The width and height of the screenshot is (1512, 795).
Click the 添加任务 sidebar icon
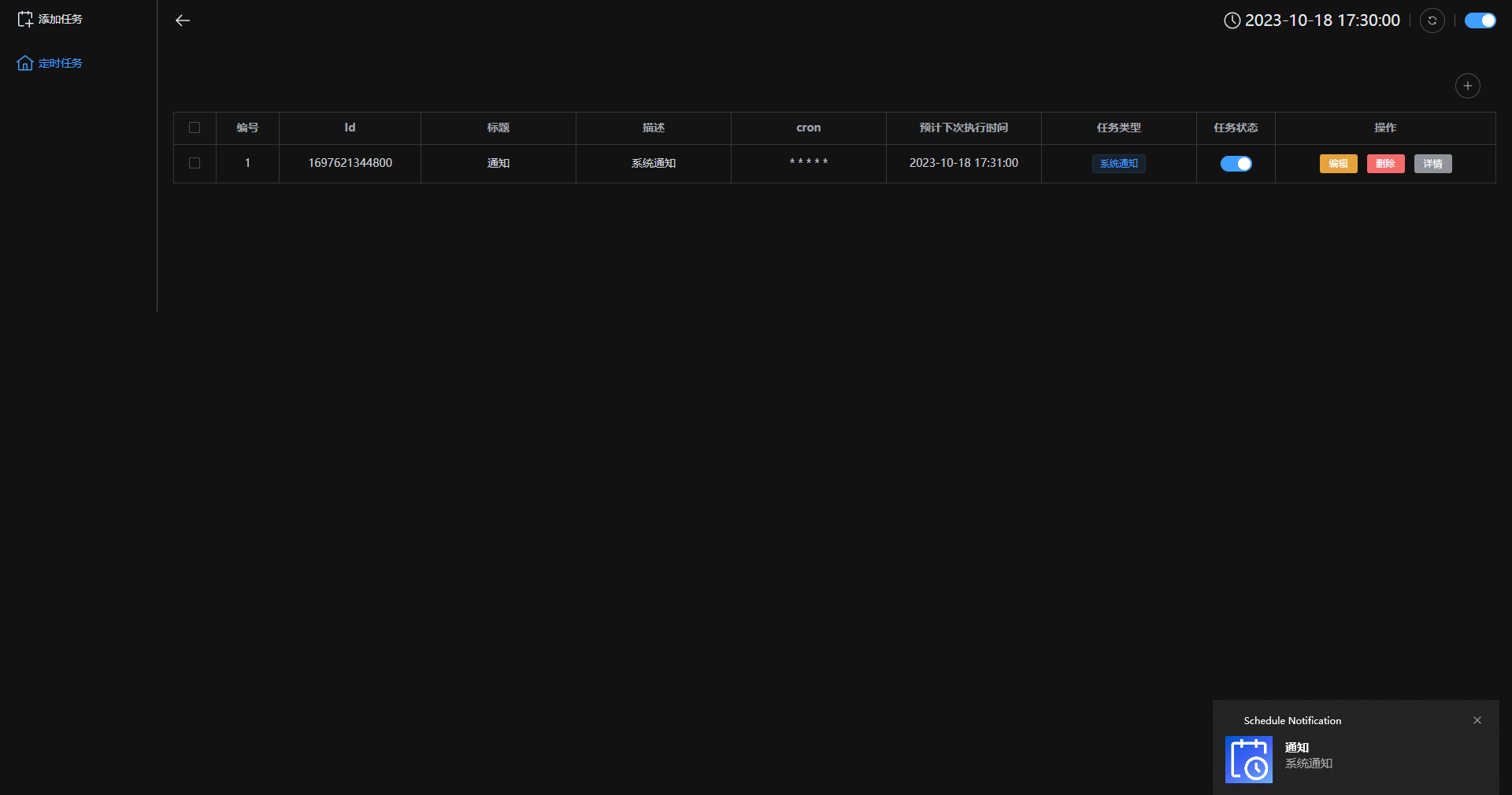coord(25,19)
